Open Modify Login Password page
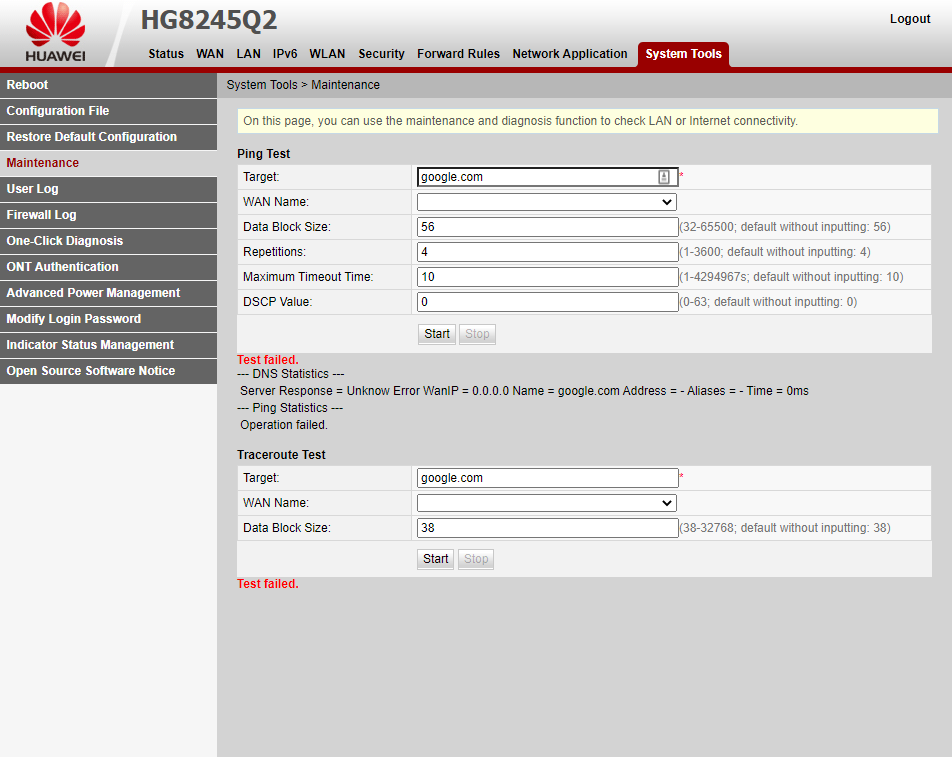This screenshot has height=757, width=952. click(108, 319)
